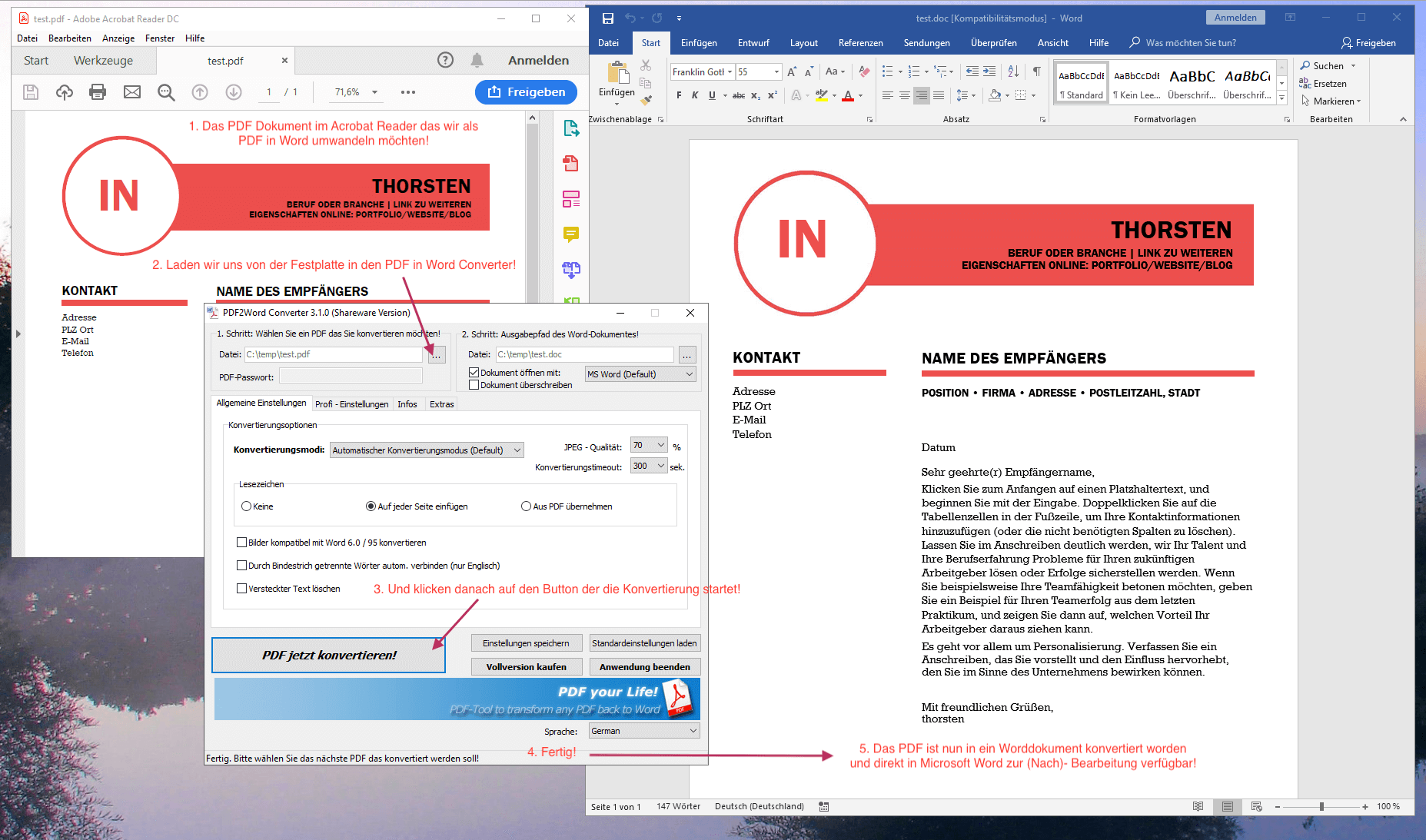Apply superscript in Word ribbon
This screenshot has width=1426, height=840.
pos(773,95)
